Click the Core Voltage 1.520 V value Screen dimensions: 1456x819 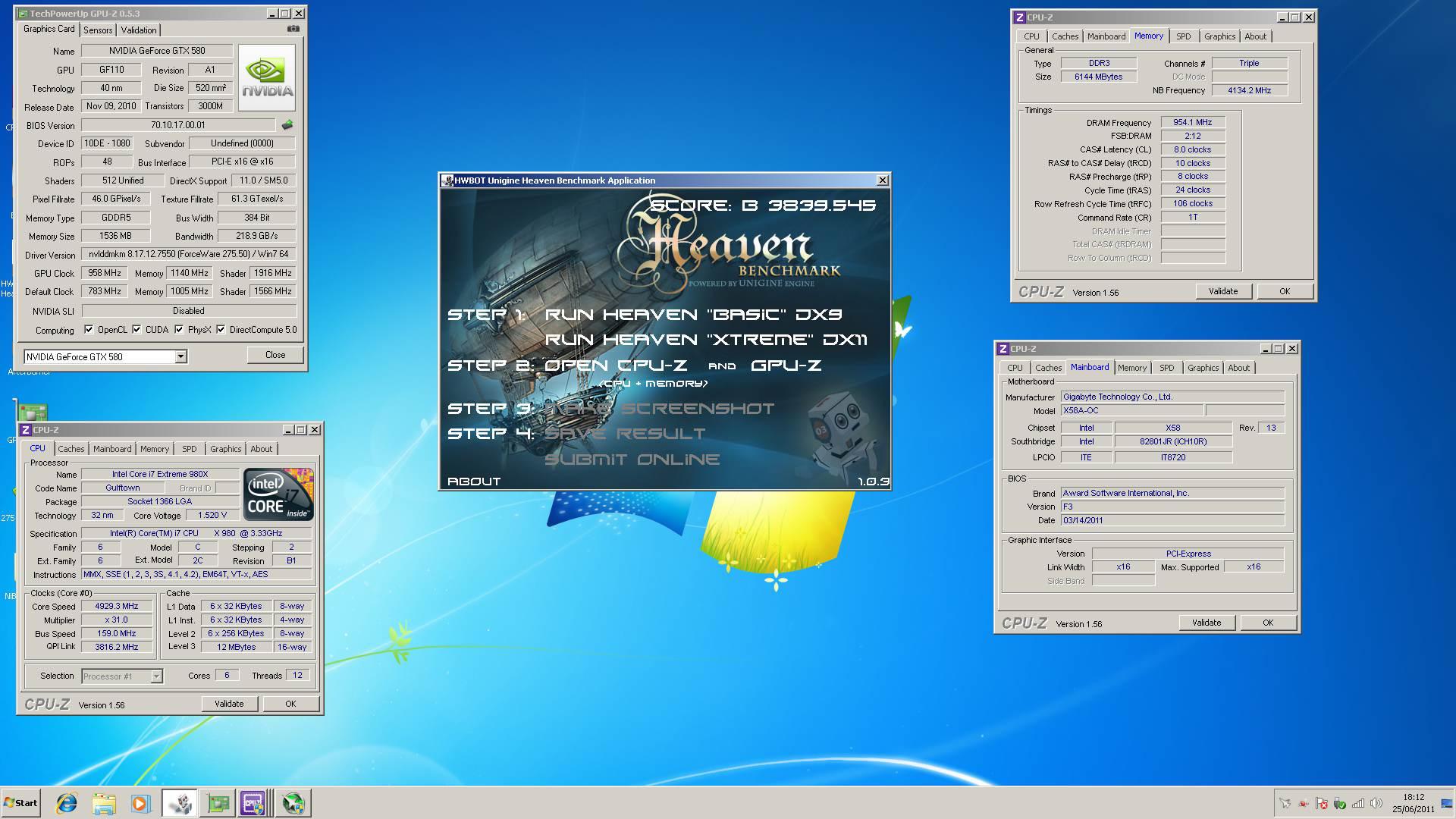(212, 515)
